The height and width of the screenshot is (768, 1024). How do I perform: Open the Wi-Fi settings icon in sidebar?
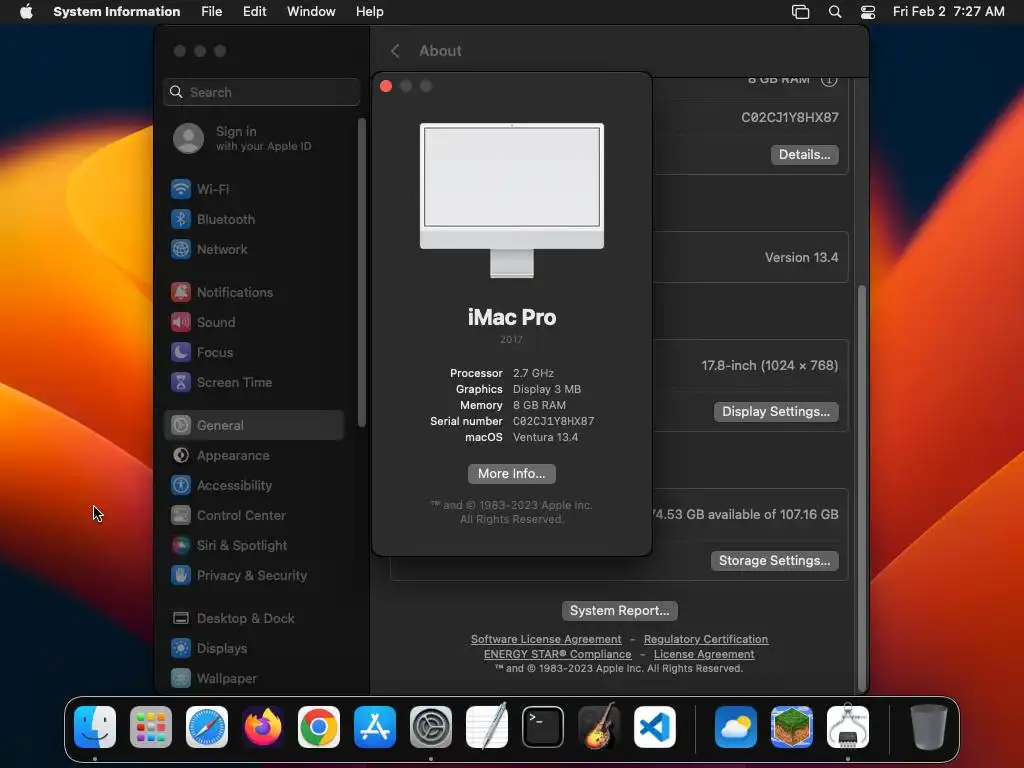tap(181, 189)
